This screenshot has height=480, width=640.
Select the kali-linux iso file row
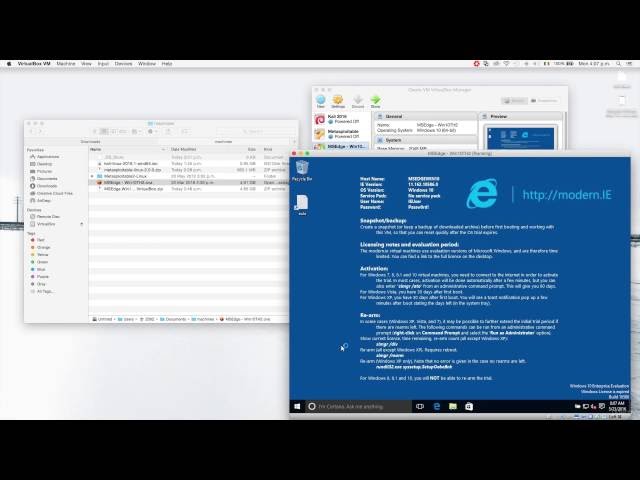(x=189, y=163)
